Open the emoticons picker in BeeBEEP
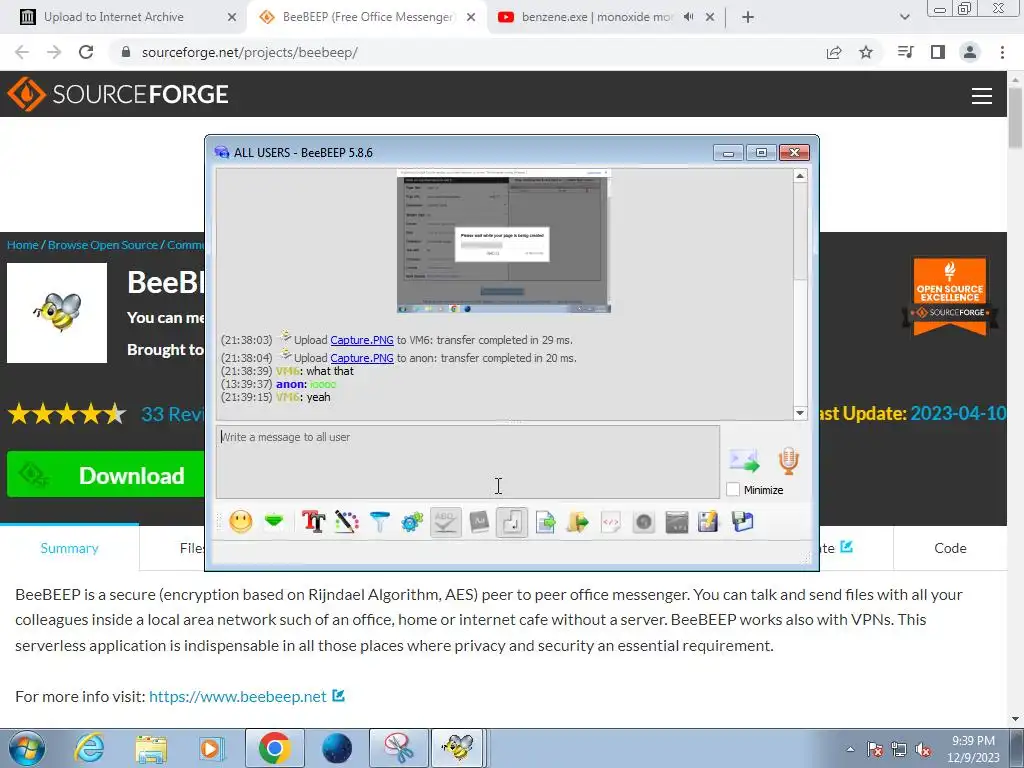 click(240, 522)
